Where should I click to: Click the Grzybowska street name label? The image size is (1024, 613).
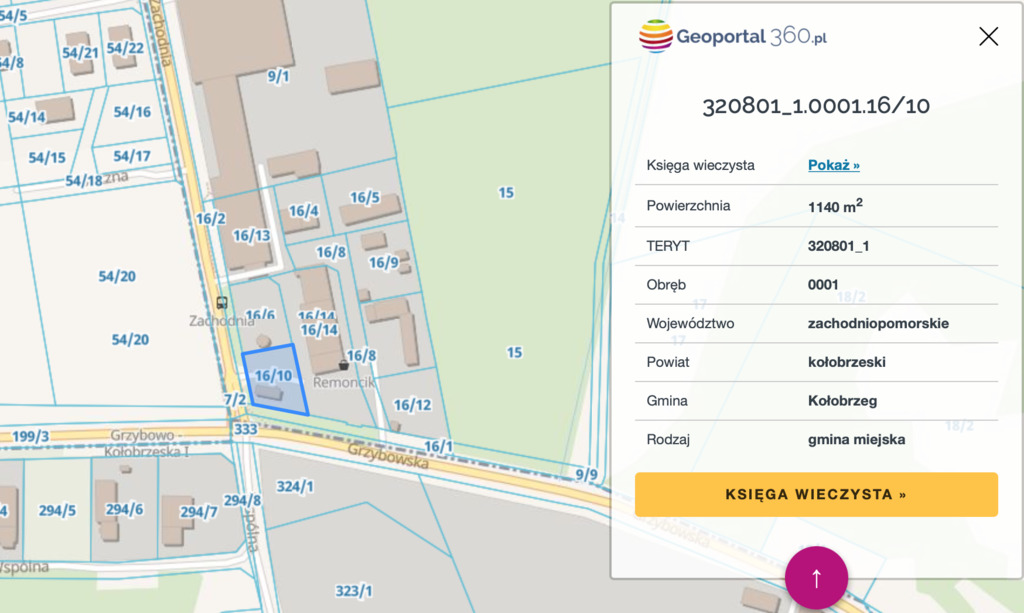click(x=388, y=456)
